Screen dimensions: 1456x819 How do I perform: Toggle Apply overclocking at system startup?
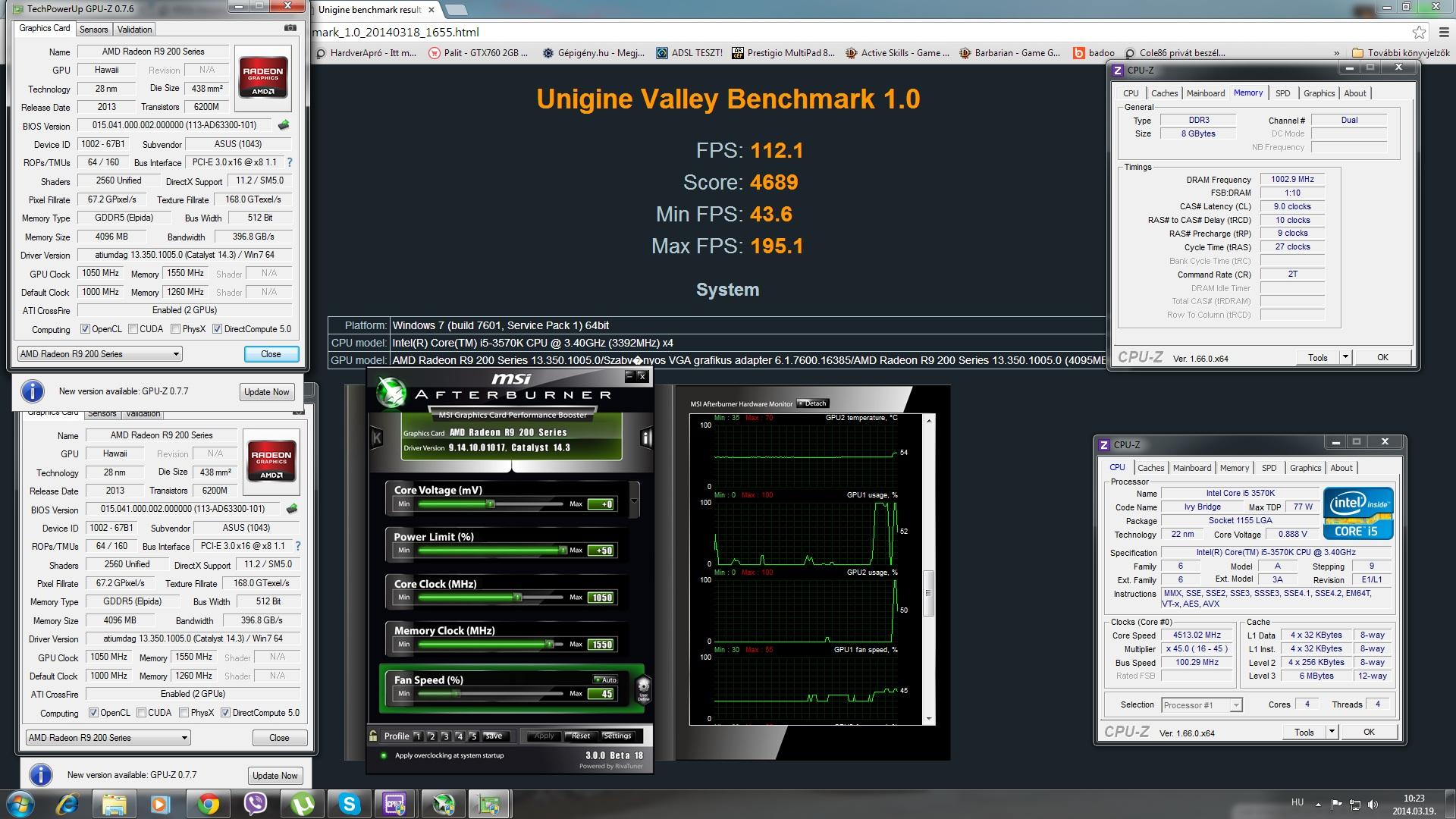tap(384, 755)
